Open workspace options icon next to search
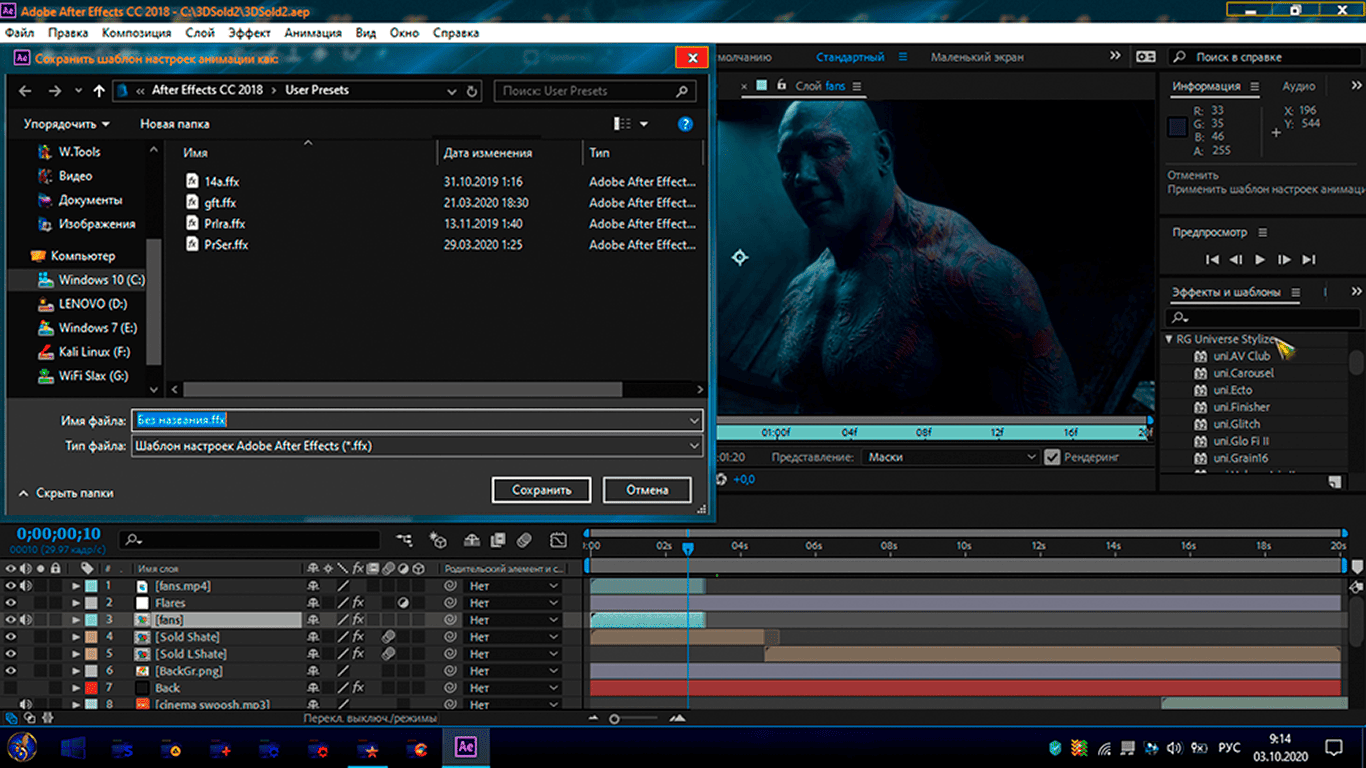1366x768 pixels. click(1146, 57)
